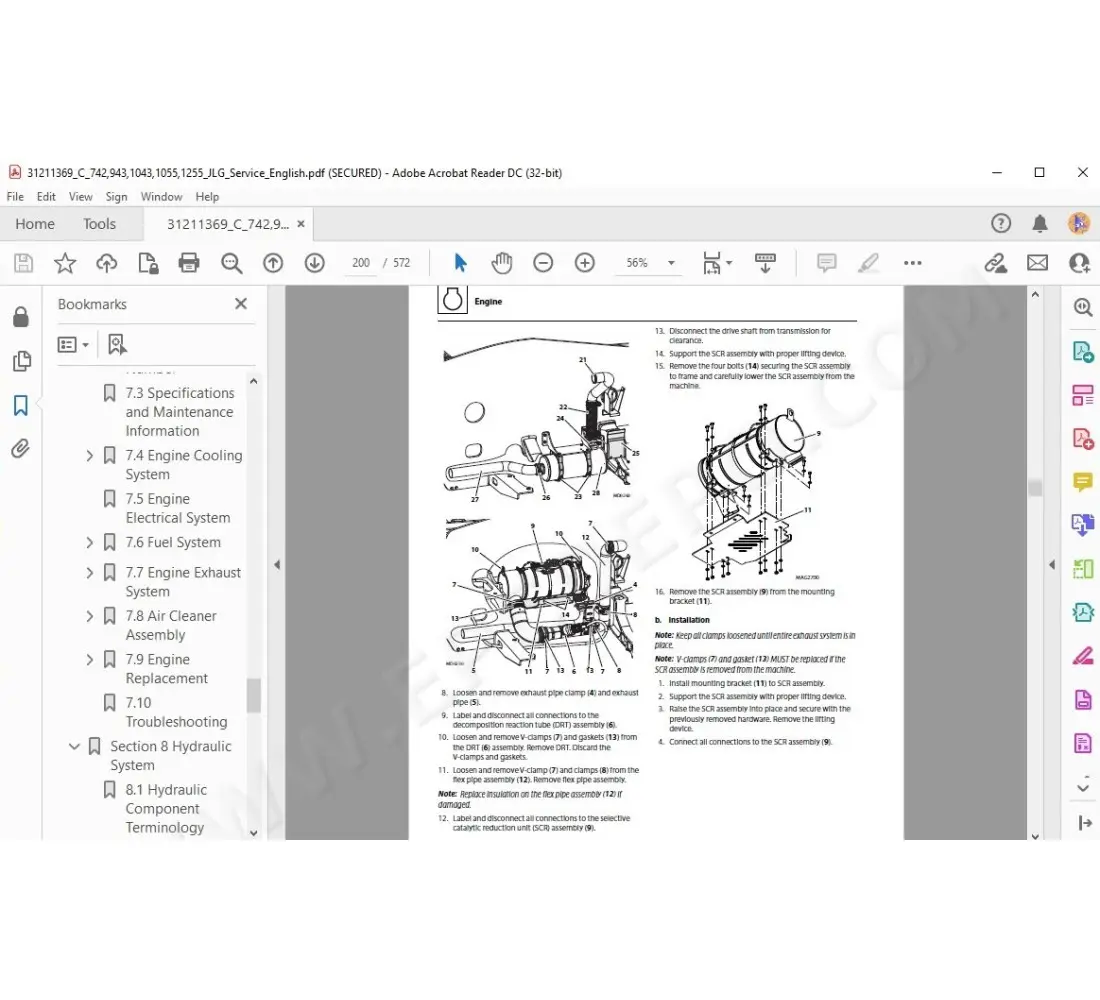The width and height of the screenshot is (1100, 1000).
Task: Open the zoom level dropdown
Action: [671, 263]
